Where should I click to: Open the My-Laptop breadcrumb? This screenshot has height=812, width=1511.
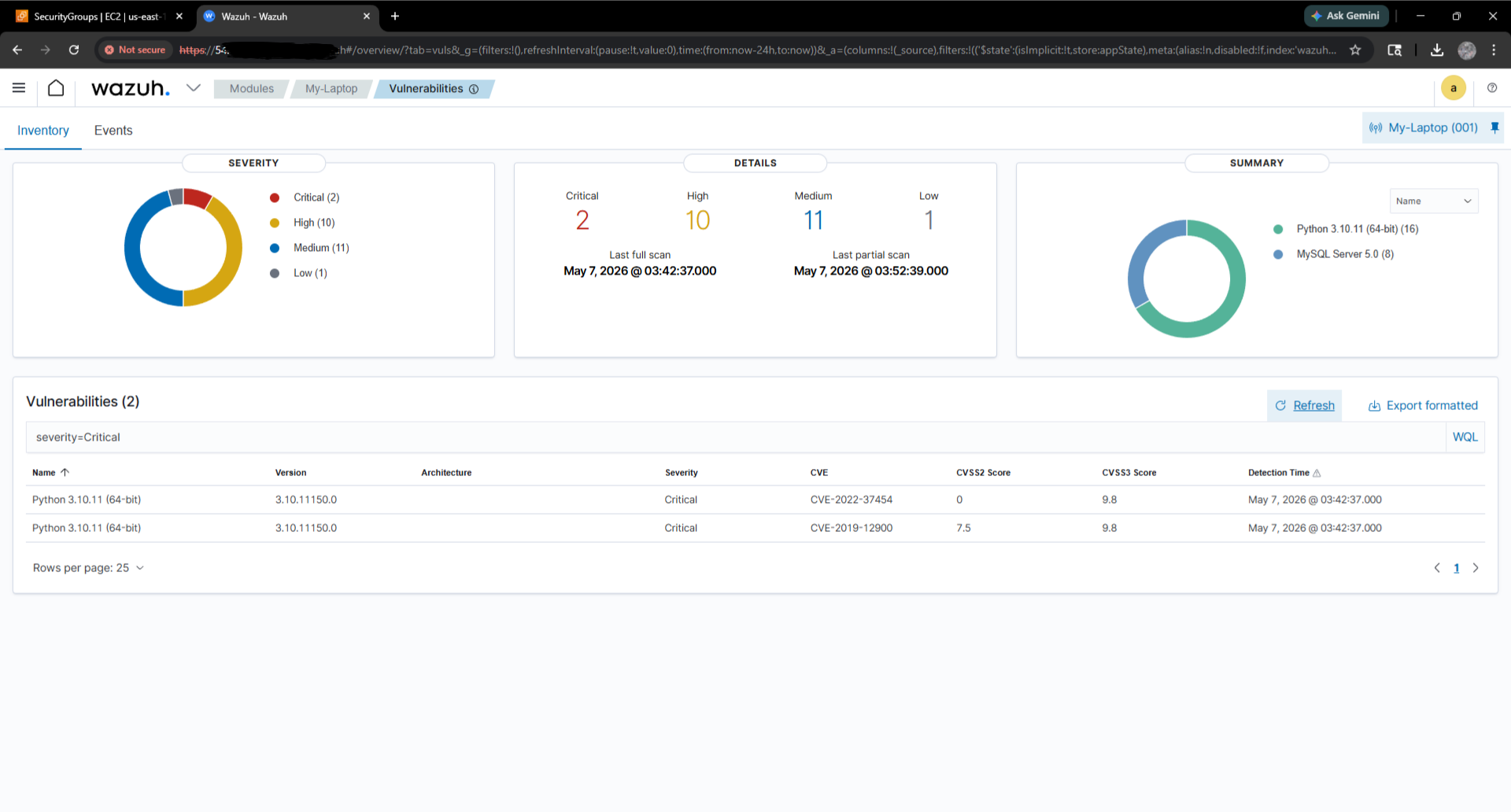pos(331,89)
